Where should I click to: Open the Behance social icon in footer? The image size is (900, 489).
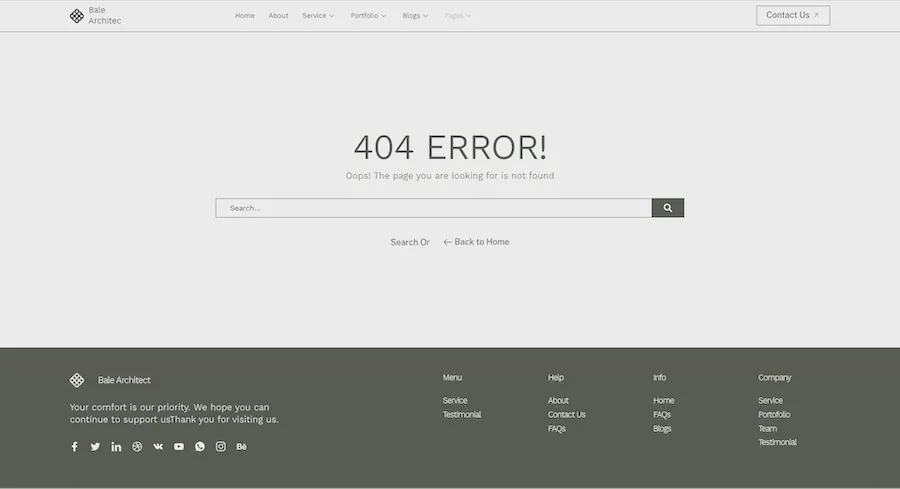click(242, 447)
